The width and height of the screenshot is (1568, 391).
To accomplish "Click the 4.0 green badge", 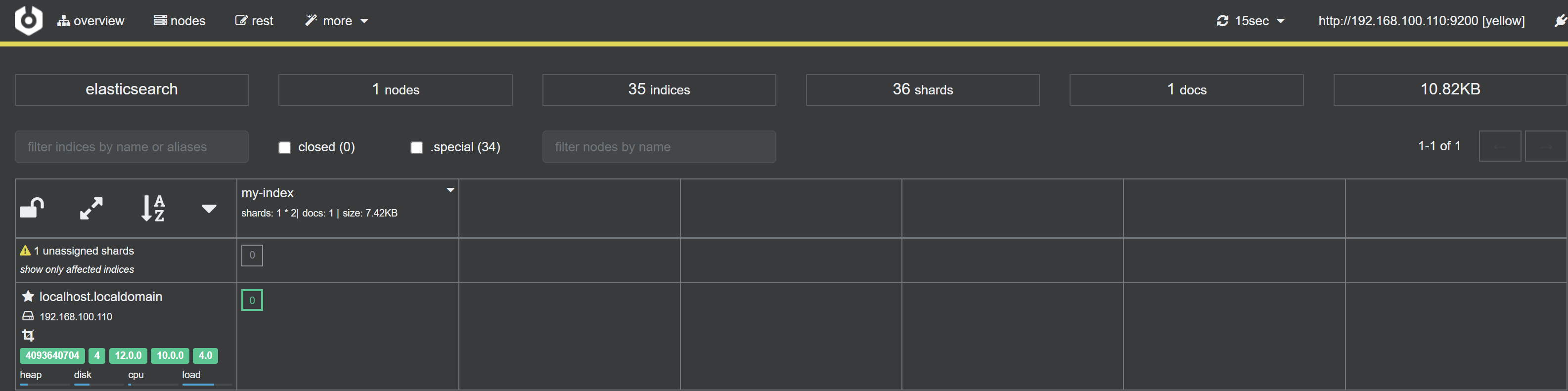I will (205, 356).
